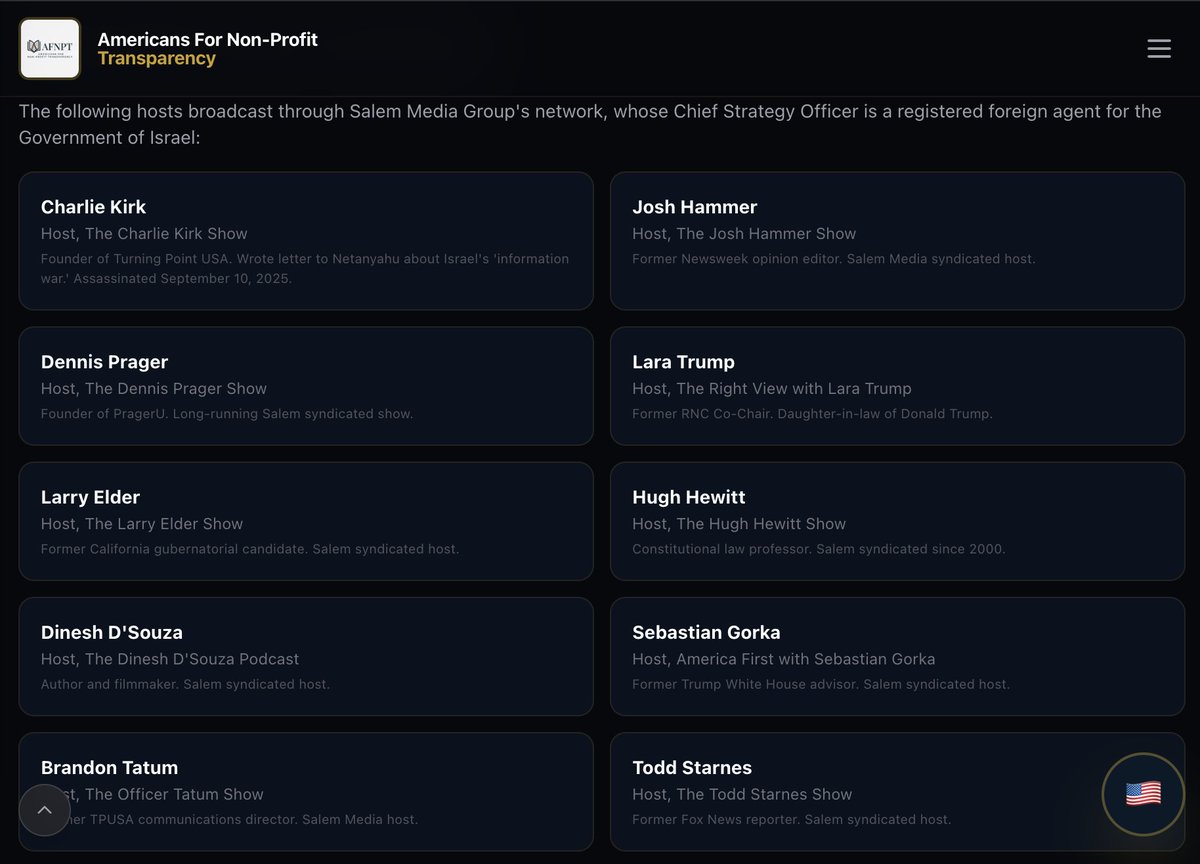Click 'The Right View with Lara Trump' text
This screenshot has height=864, width=1200.
tap(794, 388)
